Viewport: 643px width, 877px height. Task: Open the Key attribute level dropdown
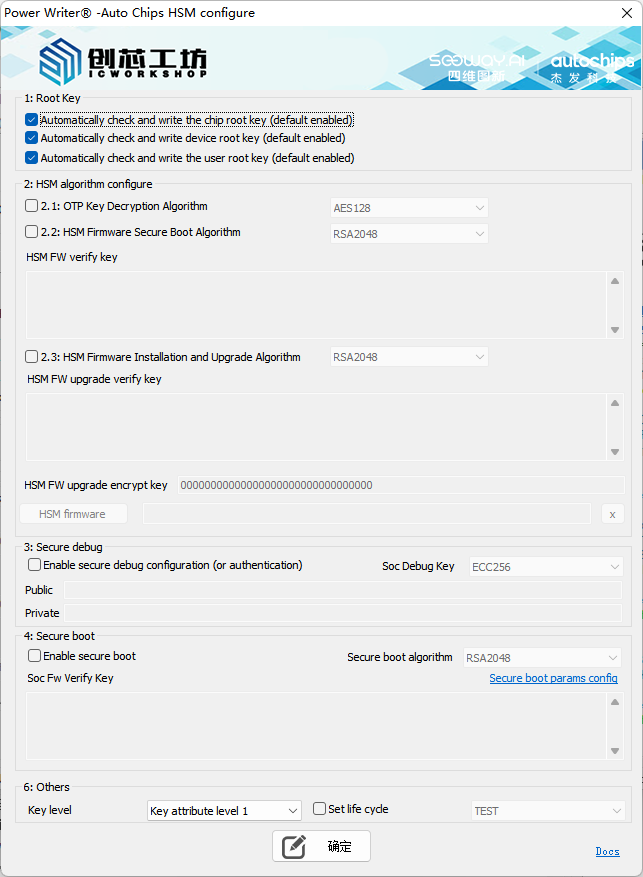(223, 810)
